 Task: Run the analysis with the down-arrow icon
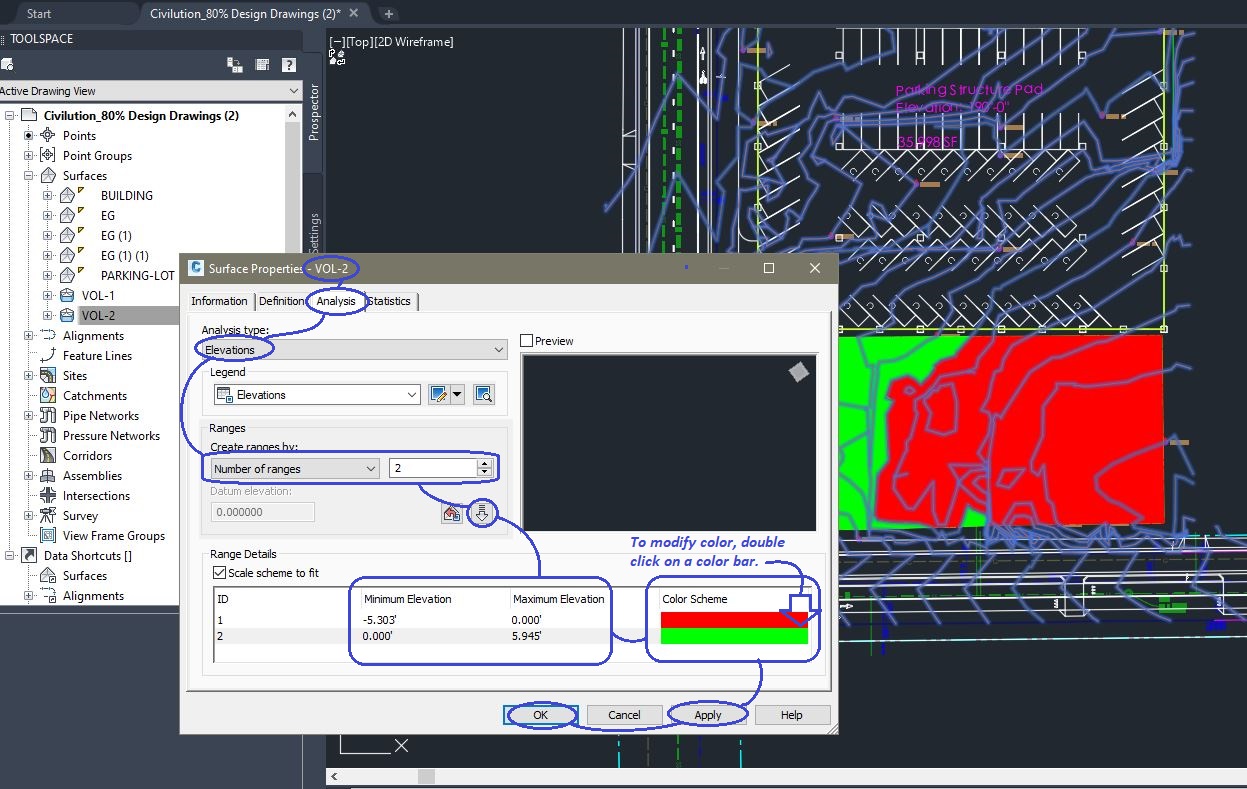click(482, 512)
